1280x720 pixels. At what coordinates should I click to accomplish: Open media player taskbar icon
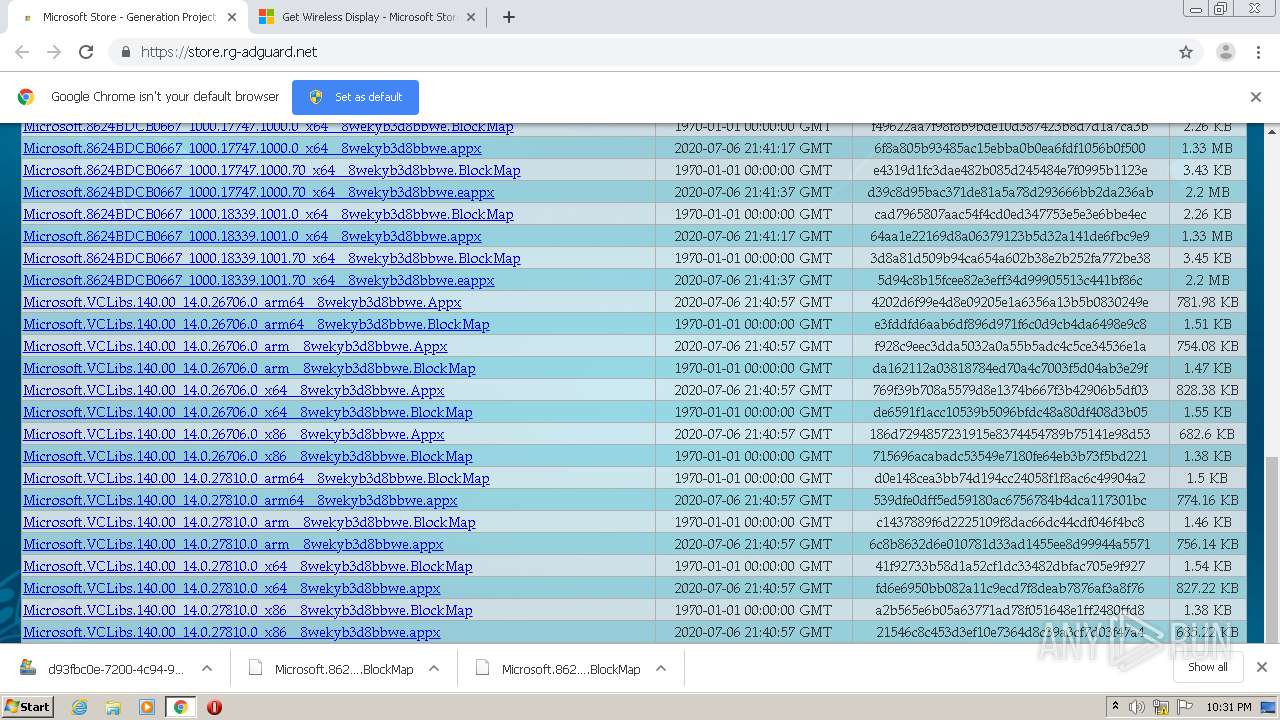(147, 707)
